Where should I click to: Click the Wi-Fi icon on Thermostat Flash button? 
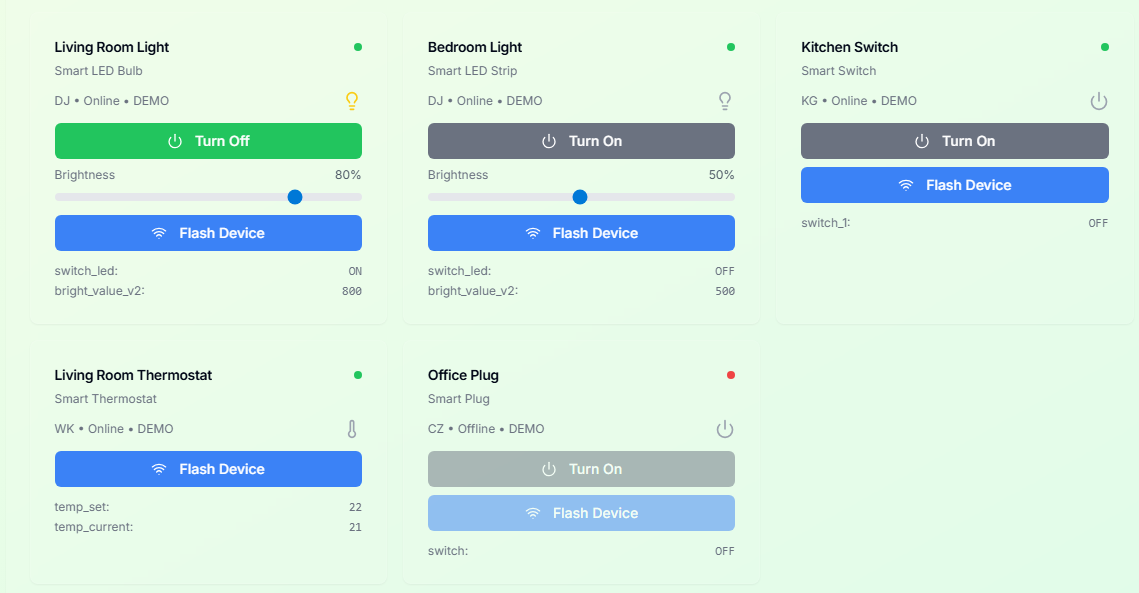click(x=159, y=469)
